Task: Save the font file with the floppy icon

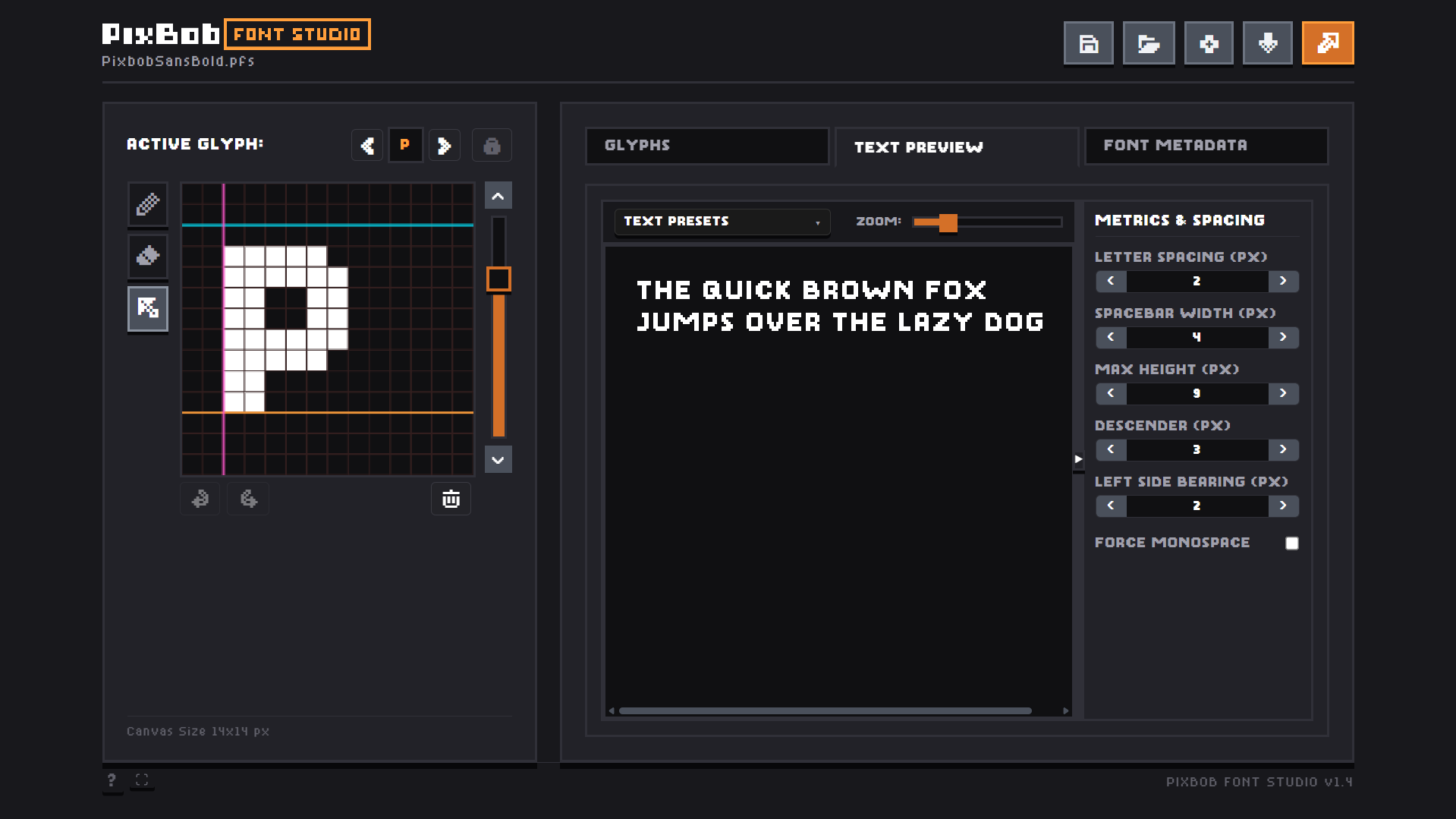Action: [1088, 43]
